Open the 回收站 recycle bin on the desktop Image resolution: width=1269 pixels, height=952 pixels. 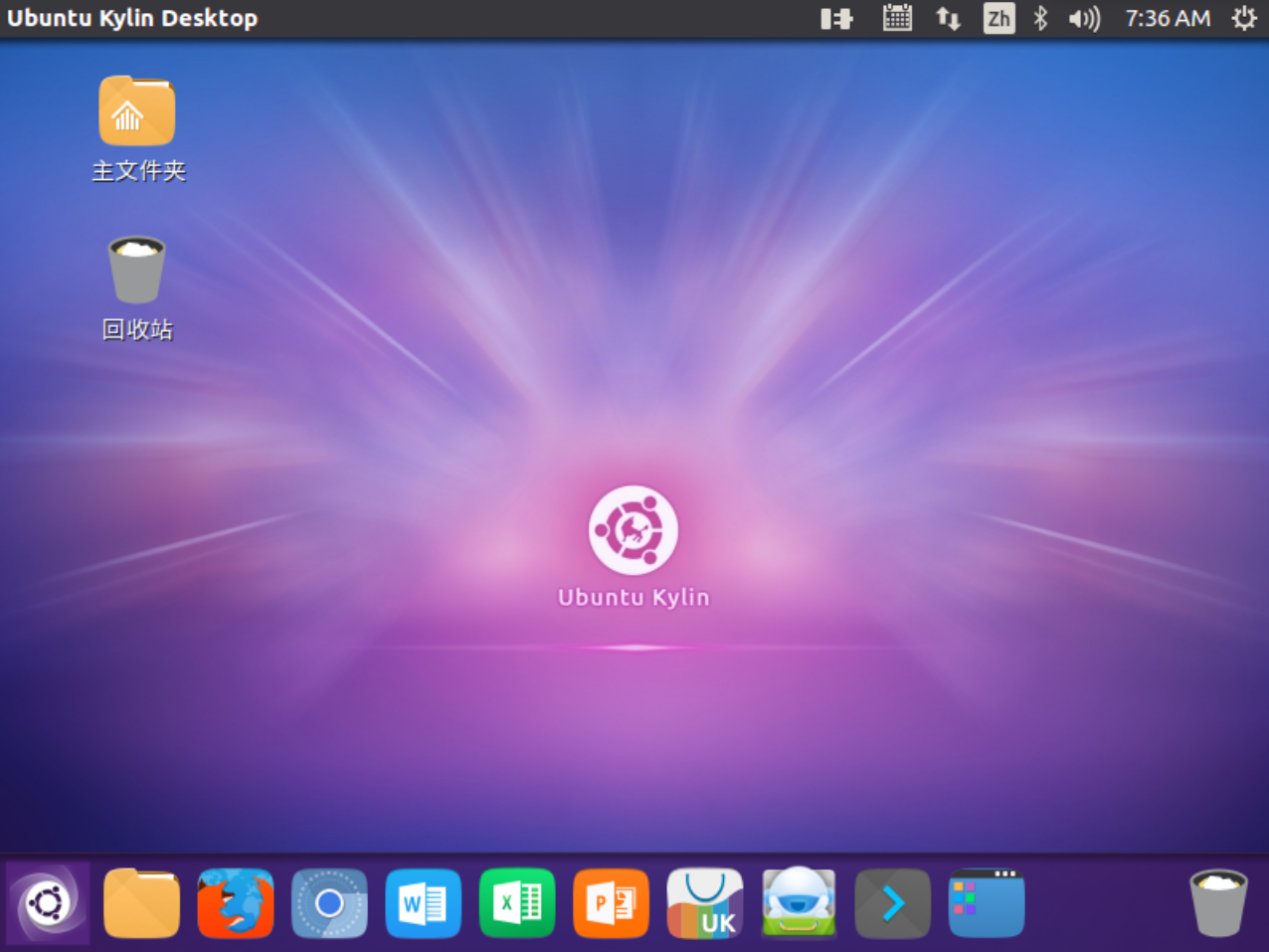(x=137, y=270)
